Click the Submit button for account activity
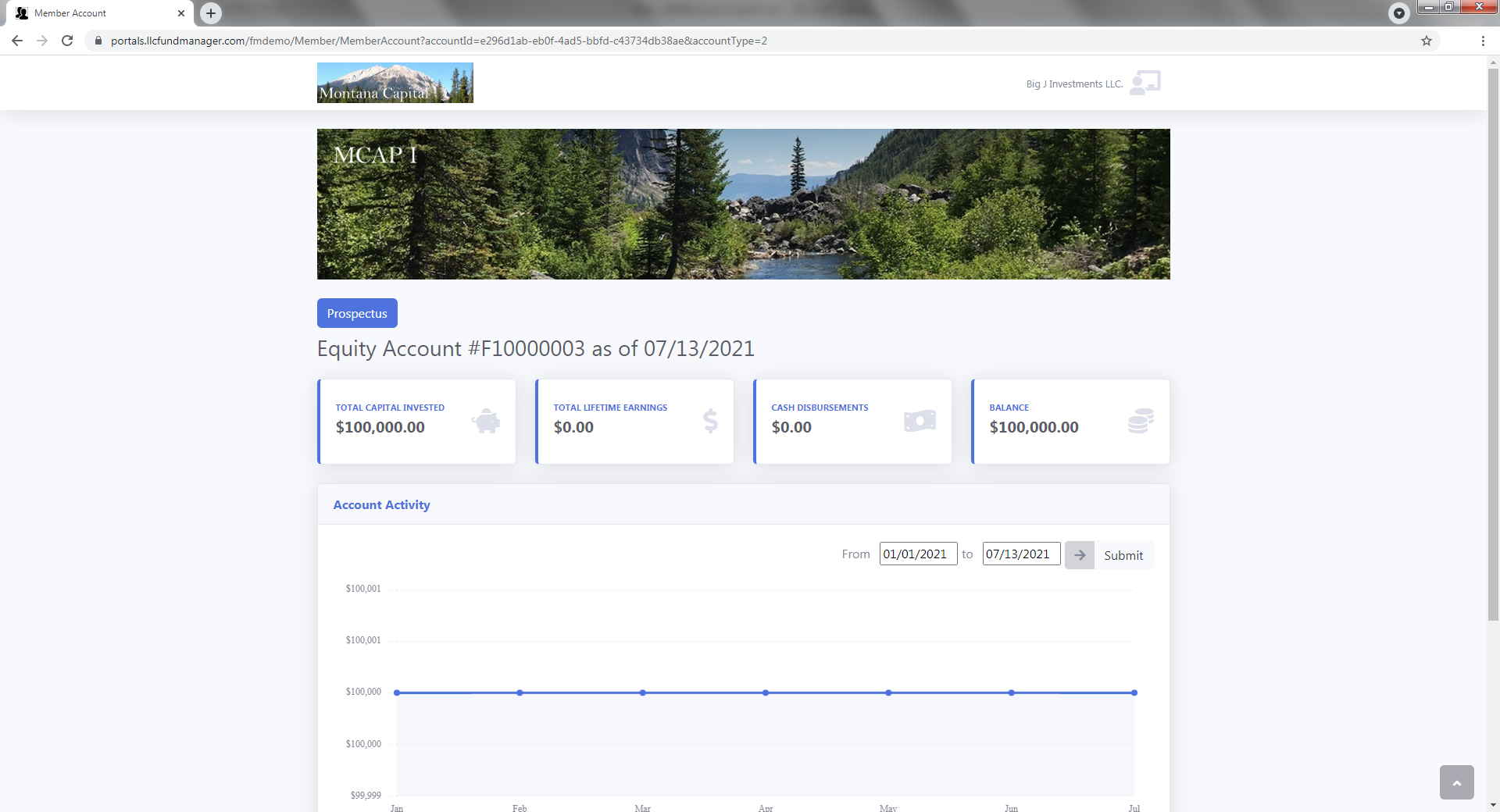The width and height of the screenshot is (1500, 812). point(1123,555)
